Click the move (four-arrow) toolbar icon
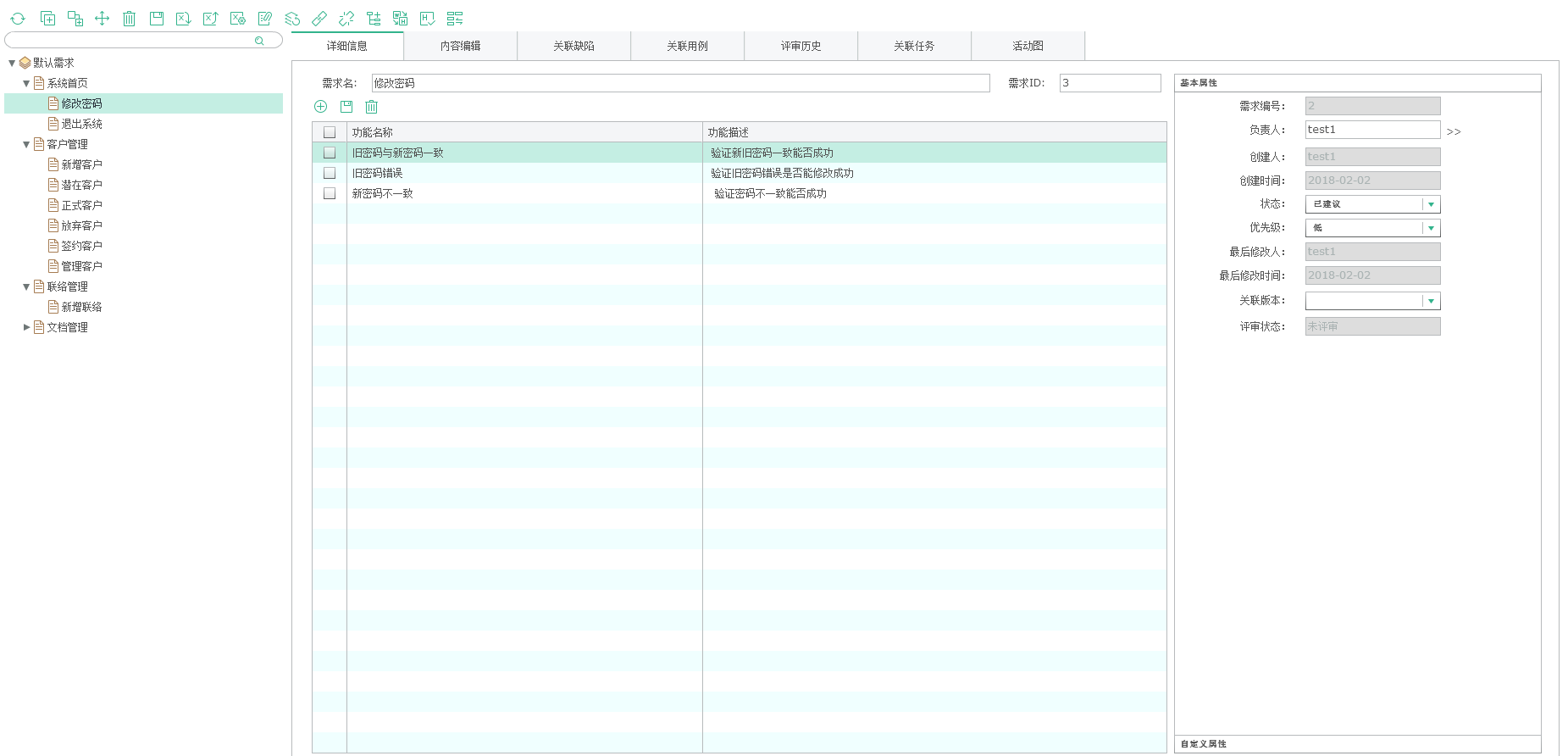 [x=103, y=19]
